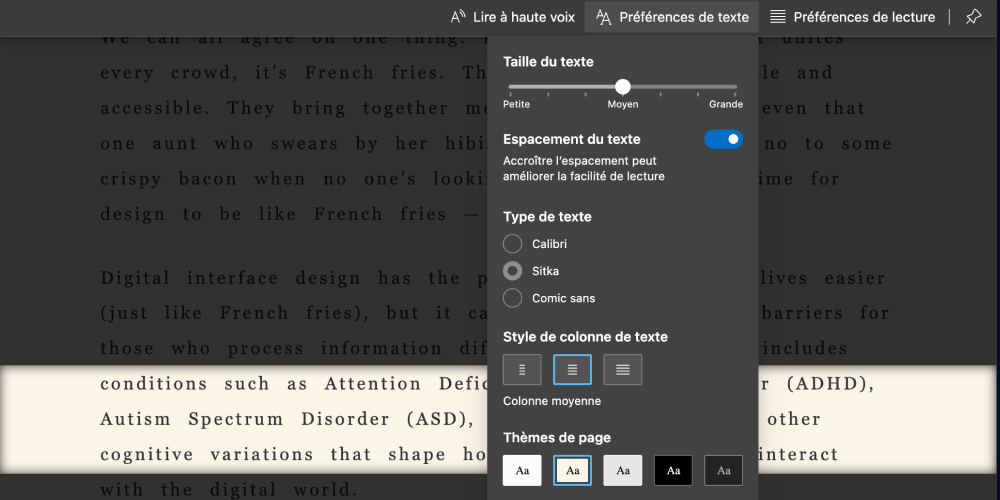Apply the white page theme
The height and width of the screenshot is (500, 1000).
(x=522, y=470)
